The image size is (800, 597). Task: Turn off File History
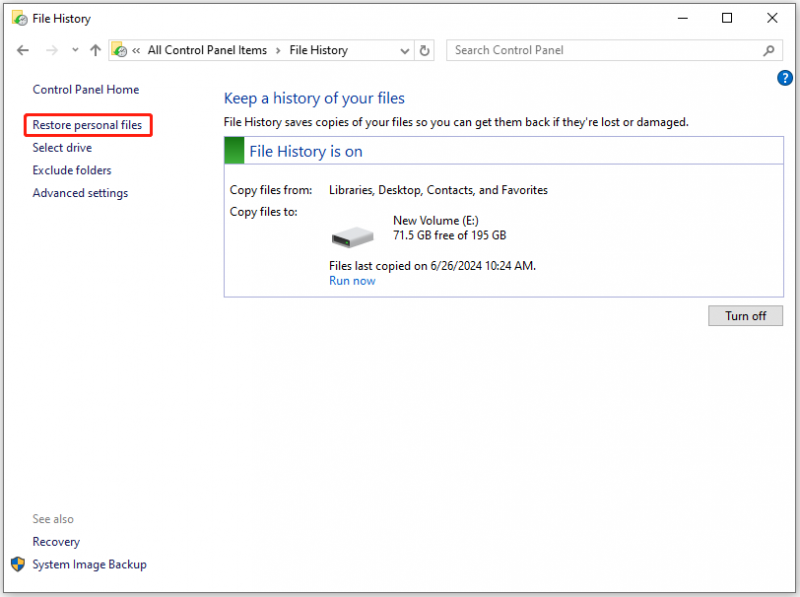pyautogui.click(x=745, y=316)
